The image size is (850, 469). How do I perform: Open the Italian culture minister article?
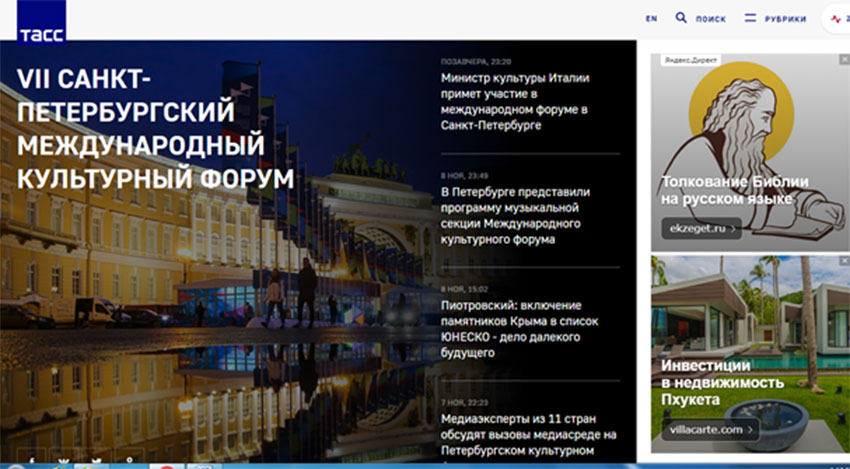515,101
